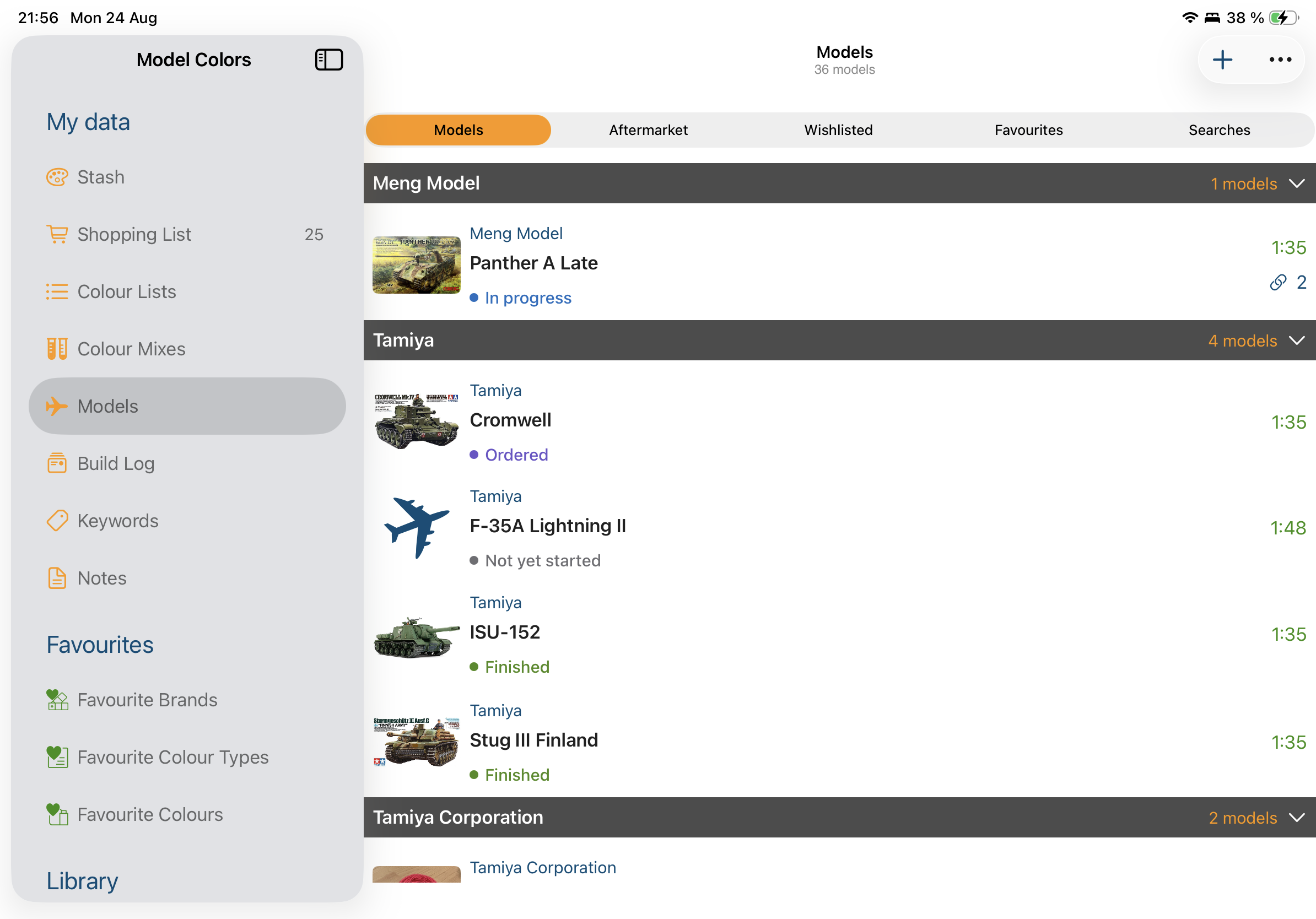Tap the plus icon to add model
The image size is (1316, 919).
tap(1222, 60)
